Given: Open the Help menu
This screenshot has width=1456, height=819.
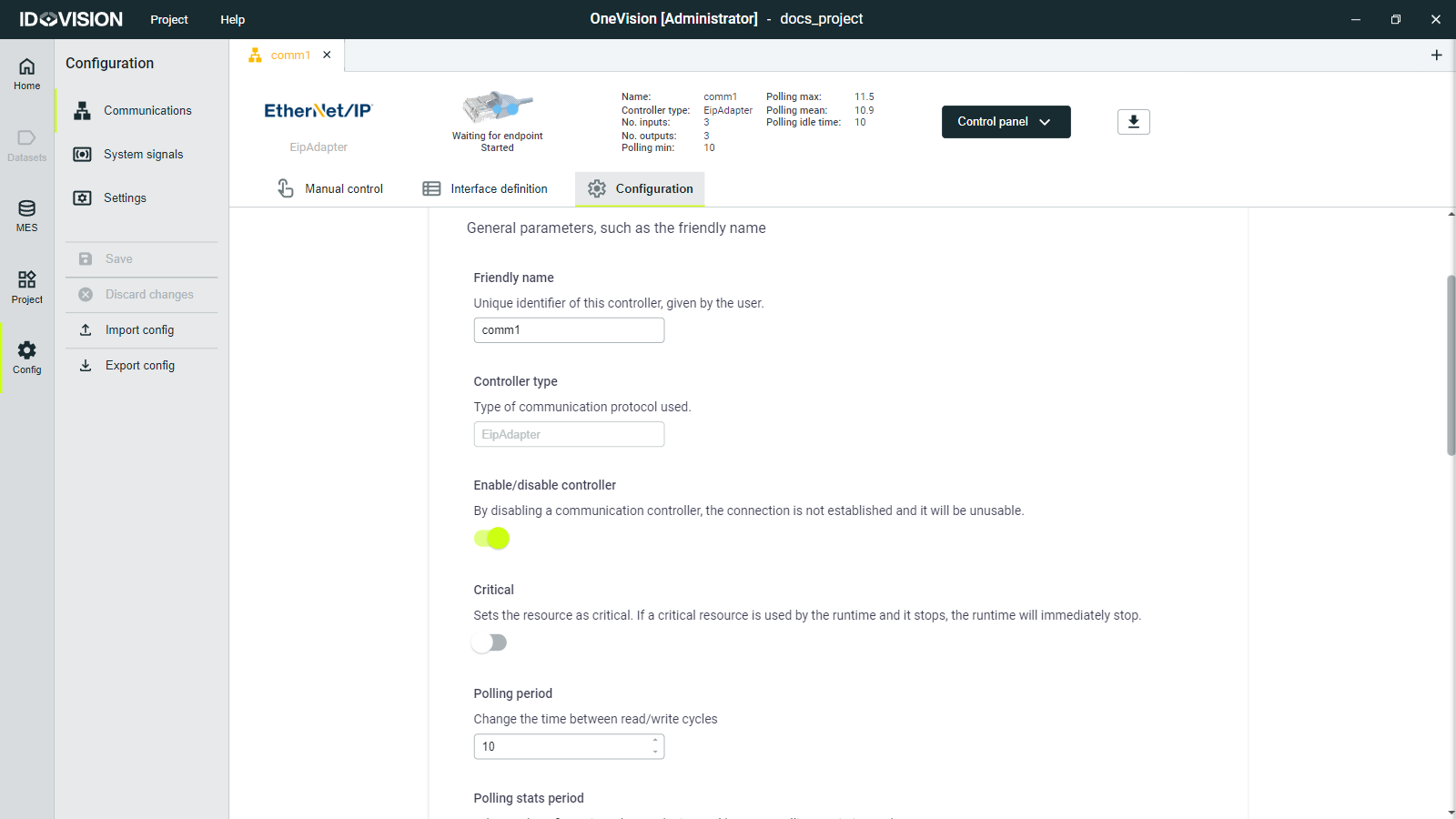Looking at the screenshot, I should tap(232, 19).
